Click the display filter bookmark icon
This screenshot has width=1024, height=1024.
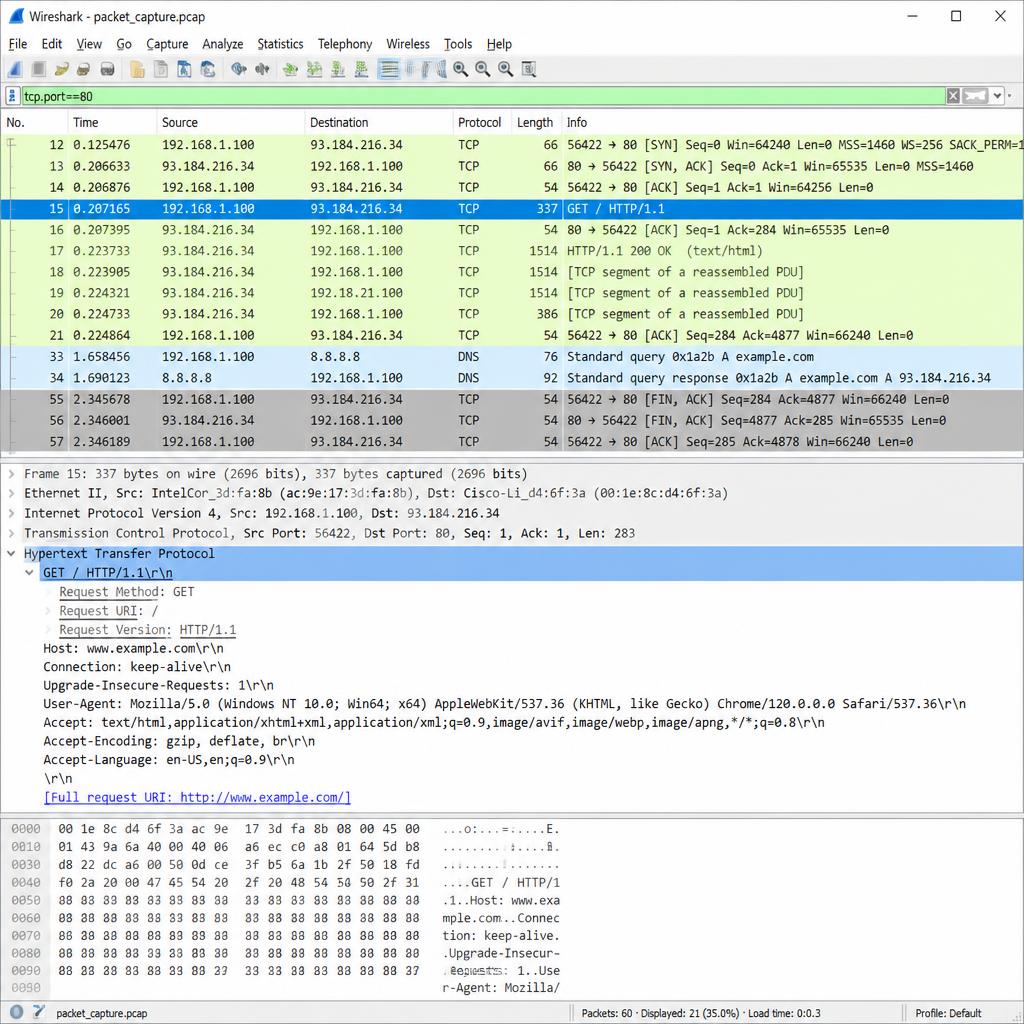[x=12, y=96]
